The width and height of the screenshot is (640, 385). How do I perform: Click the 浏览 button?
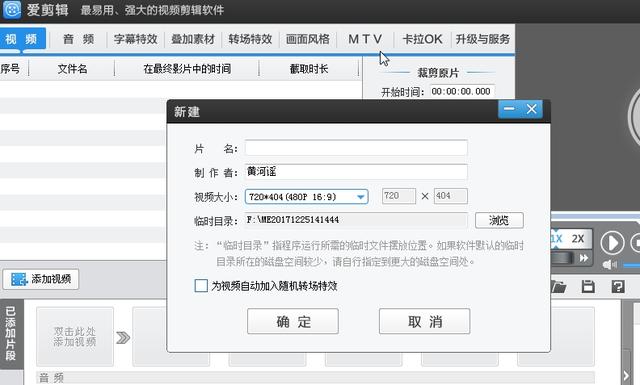(499, 220)
